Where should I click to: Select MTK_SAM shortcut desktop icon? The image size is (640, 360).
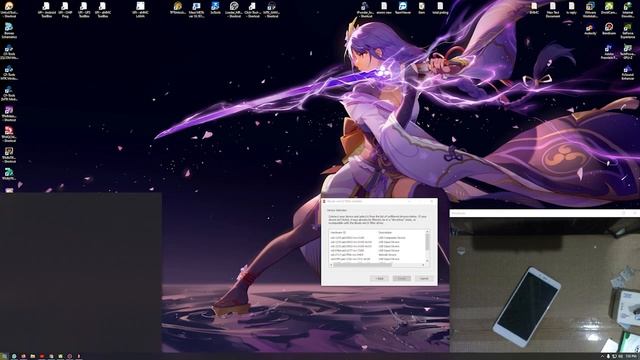pyautogui.click(x=271, y=9)
